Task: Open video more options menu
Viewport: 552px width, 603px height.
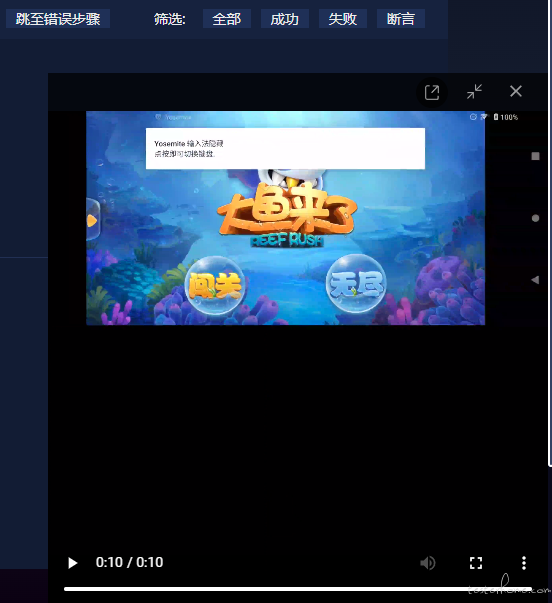Action: (524, 563)
